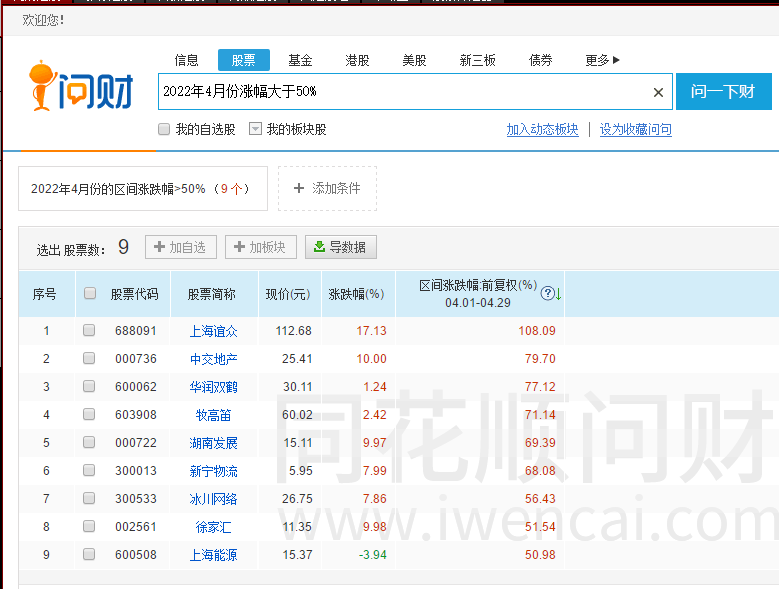Check the box for stock 000736
The width and height of the screenshot is (779, 589).
pos(89,358)
